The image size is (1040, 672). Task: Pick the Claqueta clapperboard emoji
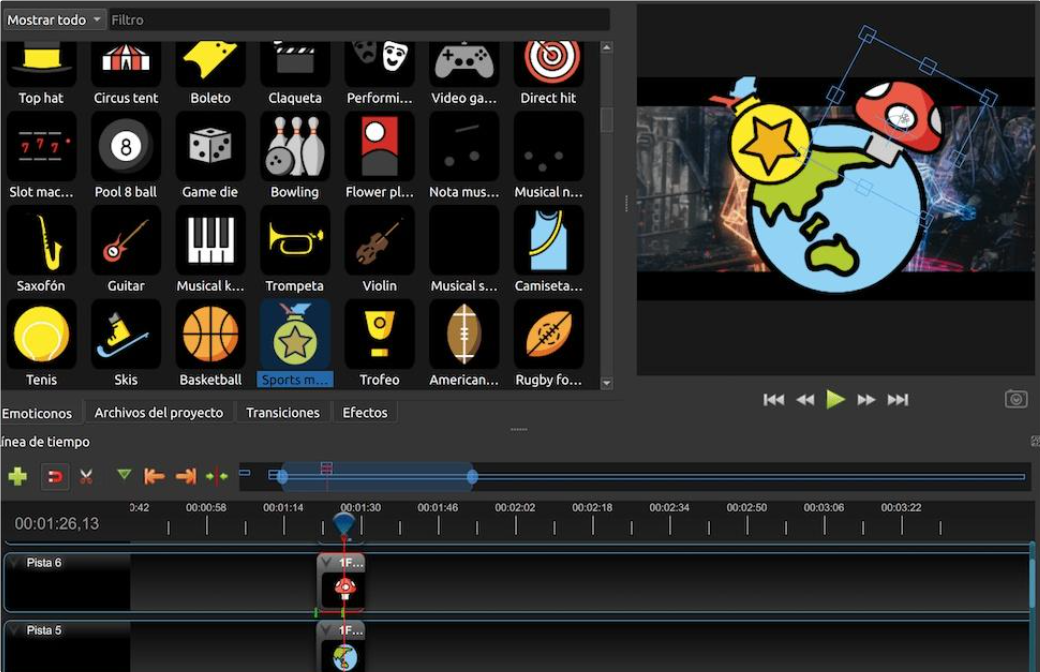point(294,73)
